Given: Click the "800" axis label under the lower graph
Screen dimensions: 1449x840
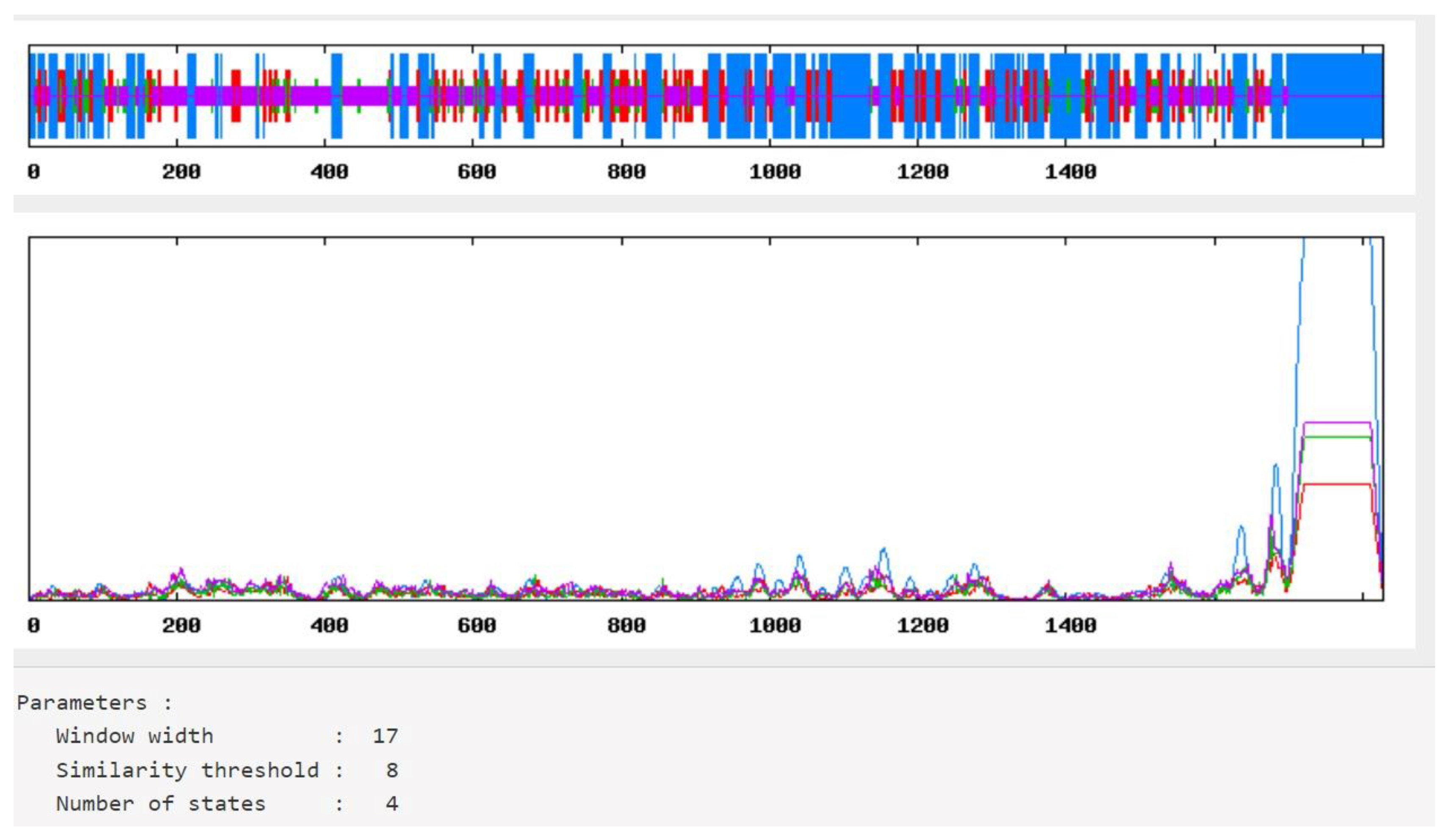Looking at the screenshot, I should tap(626, 625).
